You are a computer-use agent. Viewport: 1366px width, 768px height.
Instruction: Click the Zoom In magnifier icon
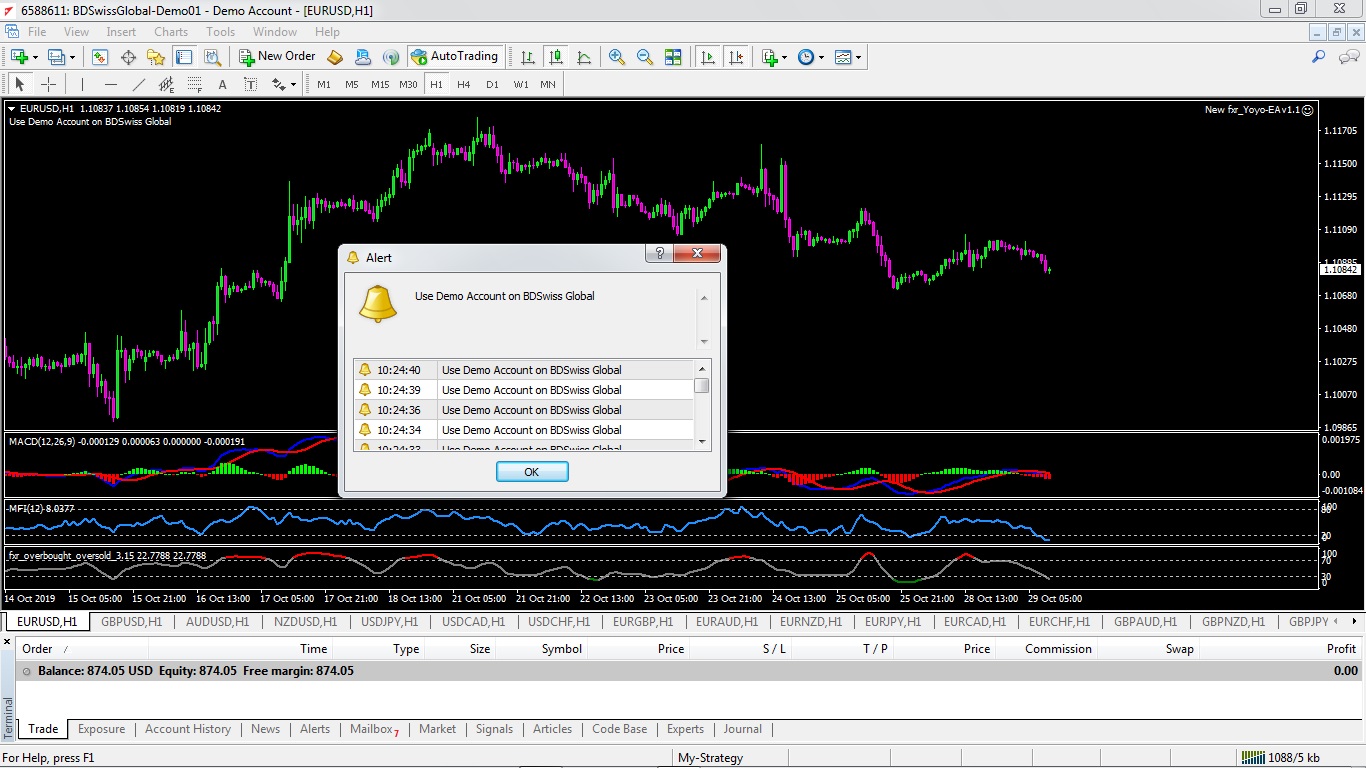pyautogui.click(x=617, y=57)
